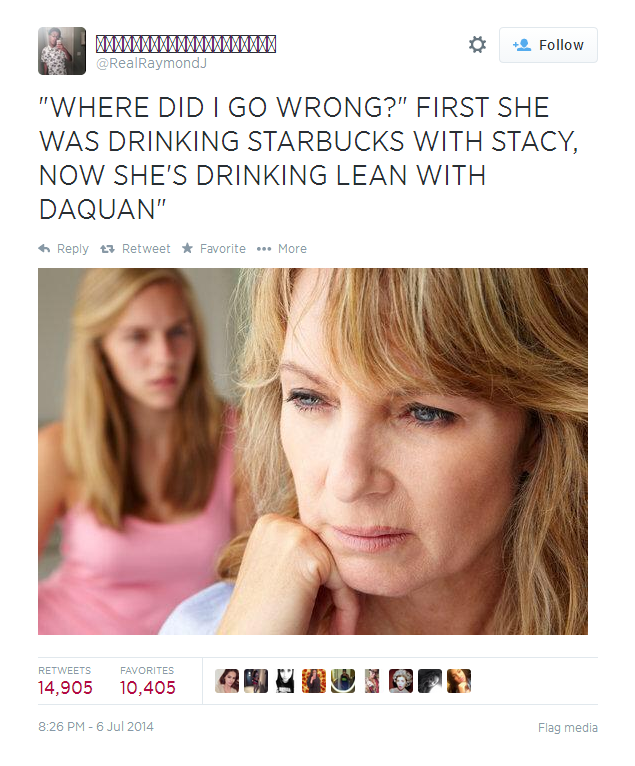Screen dimensions: 635x766
Task: View the 10,405 favorites list
Action: [x=147, y=687]
